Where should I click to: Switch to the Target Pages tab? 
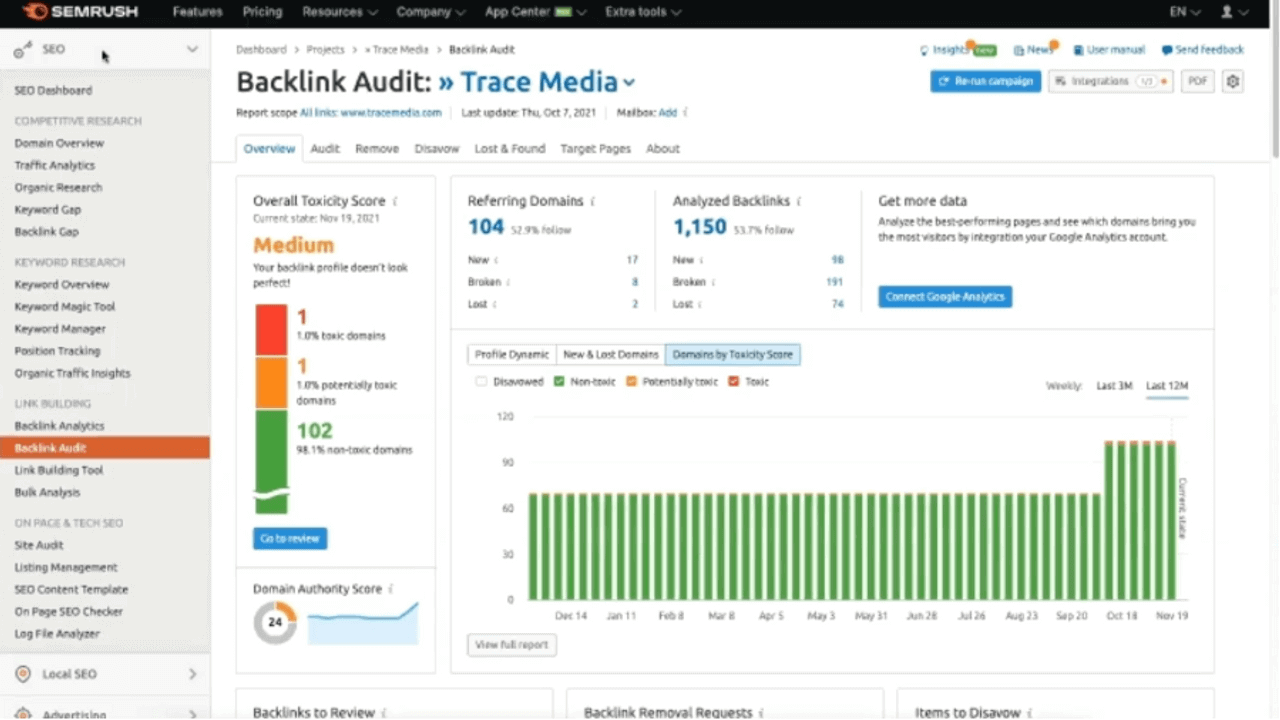(596, 148)
